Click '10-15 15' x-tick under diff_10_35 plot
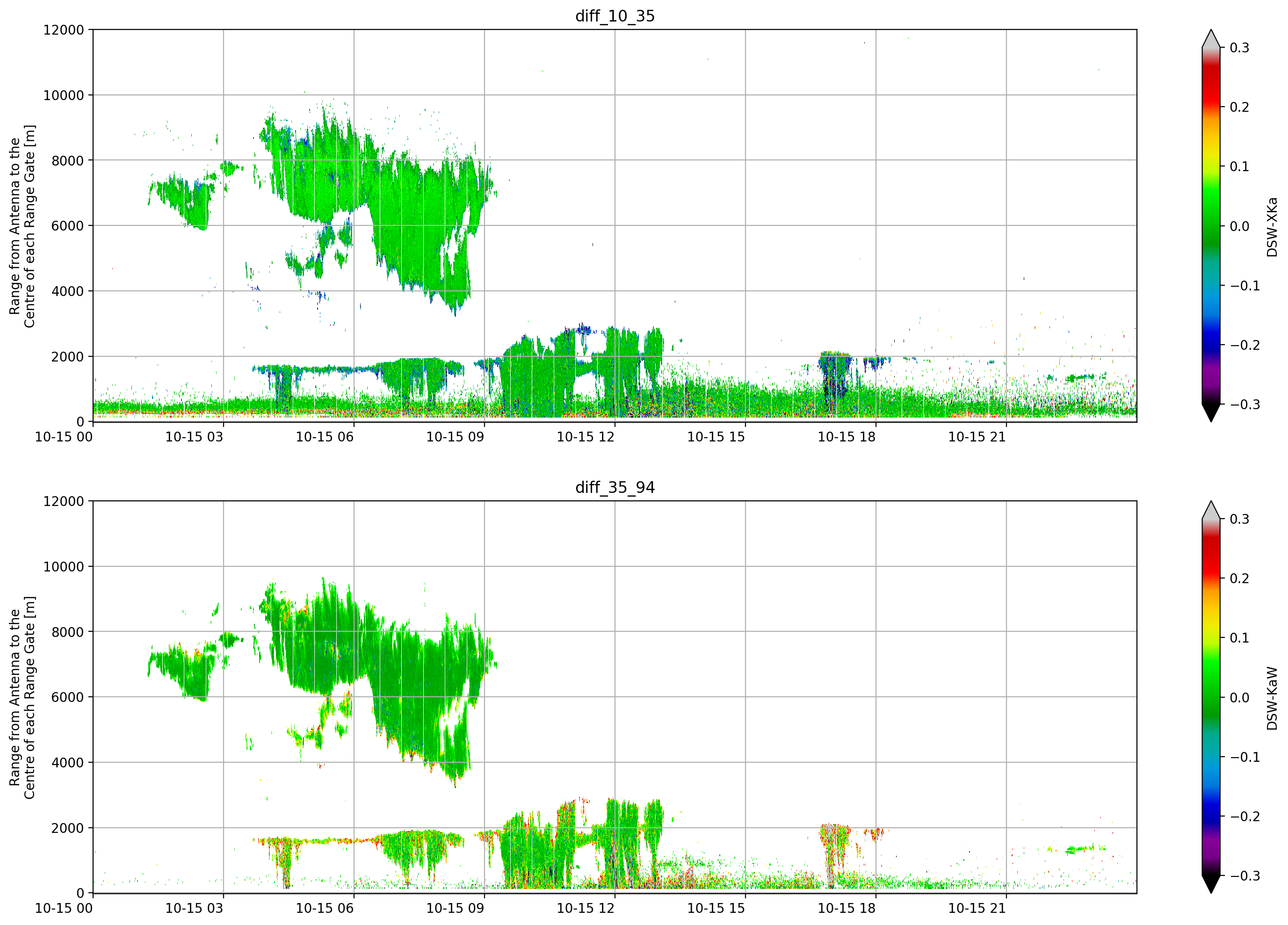The height and width of the screenshot is (925, 1288). point(716,437)
